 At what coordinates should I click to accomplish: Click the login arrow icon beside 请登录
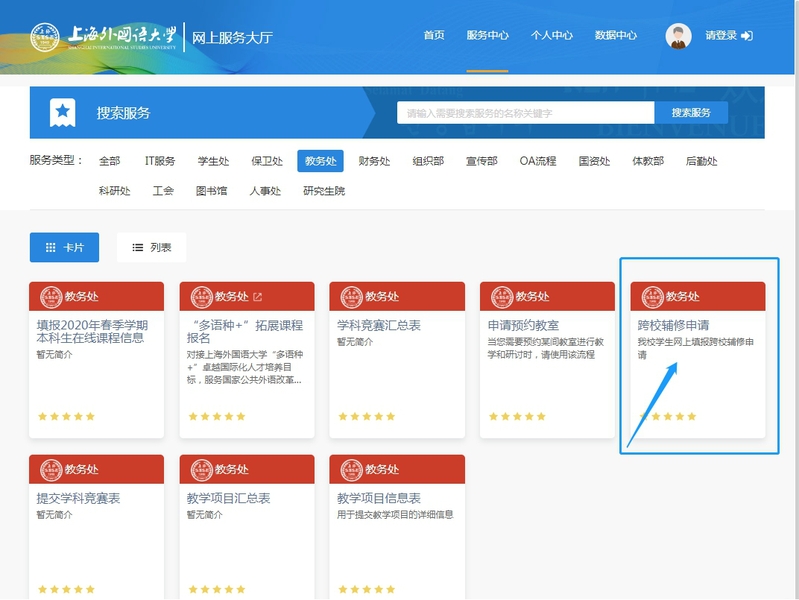click(x=746, y=36)
